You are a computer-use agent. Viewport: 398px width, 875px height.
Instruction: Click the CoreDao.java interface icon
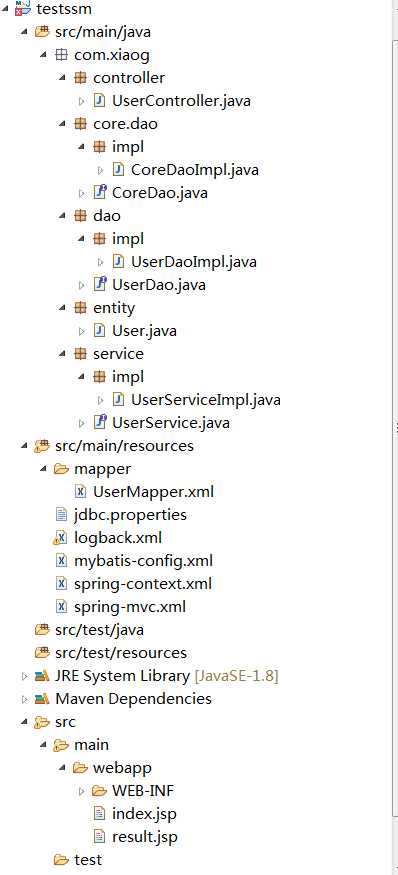click(x=99, y=193)
